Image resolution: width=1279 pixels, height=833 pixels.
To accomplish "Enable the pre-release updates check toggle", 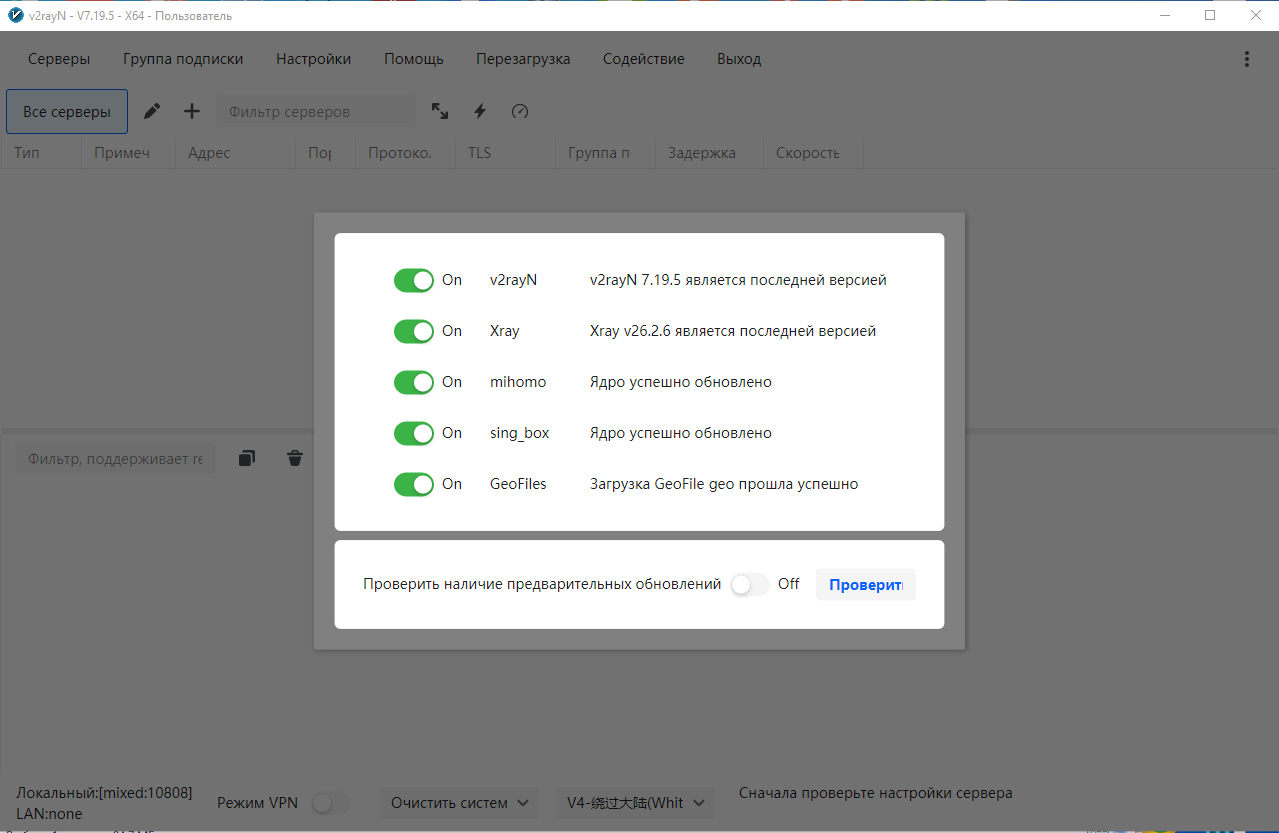I will pos(749,584).
